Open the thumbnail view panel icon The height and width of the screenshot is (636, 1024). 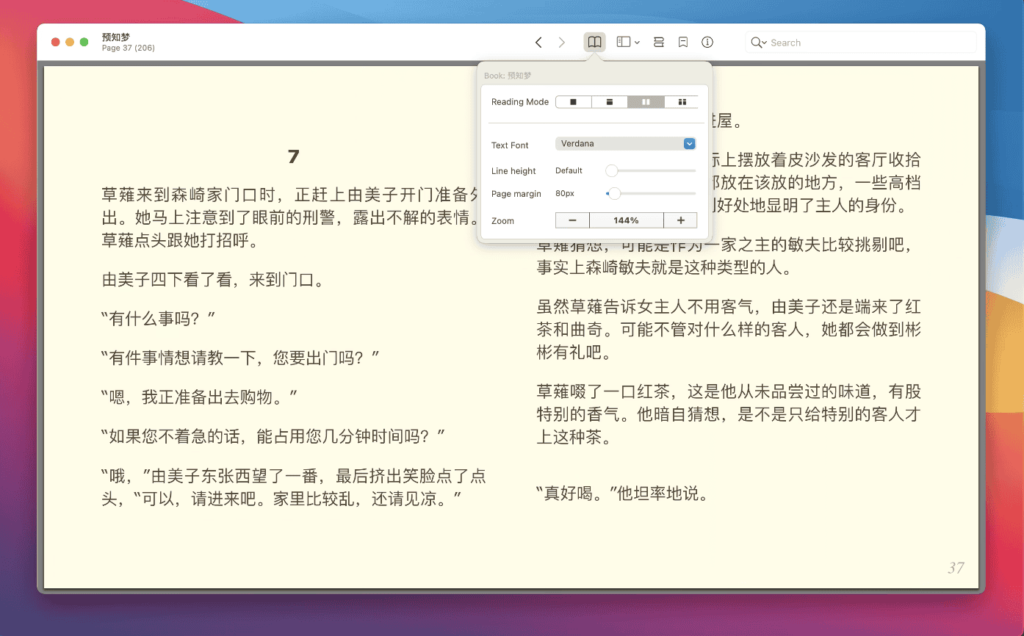[624, 42]
